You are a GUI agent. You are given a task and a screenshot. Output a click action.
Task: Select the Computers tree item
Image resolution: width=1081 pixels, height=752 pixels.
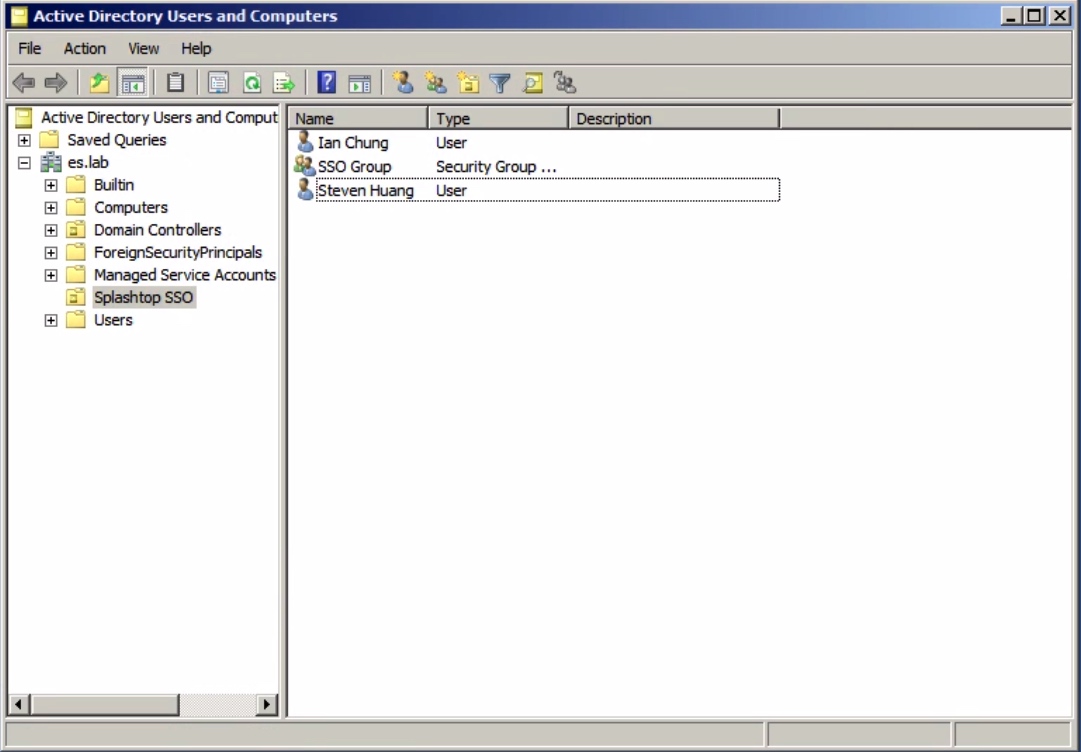[131, 207]
